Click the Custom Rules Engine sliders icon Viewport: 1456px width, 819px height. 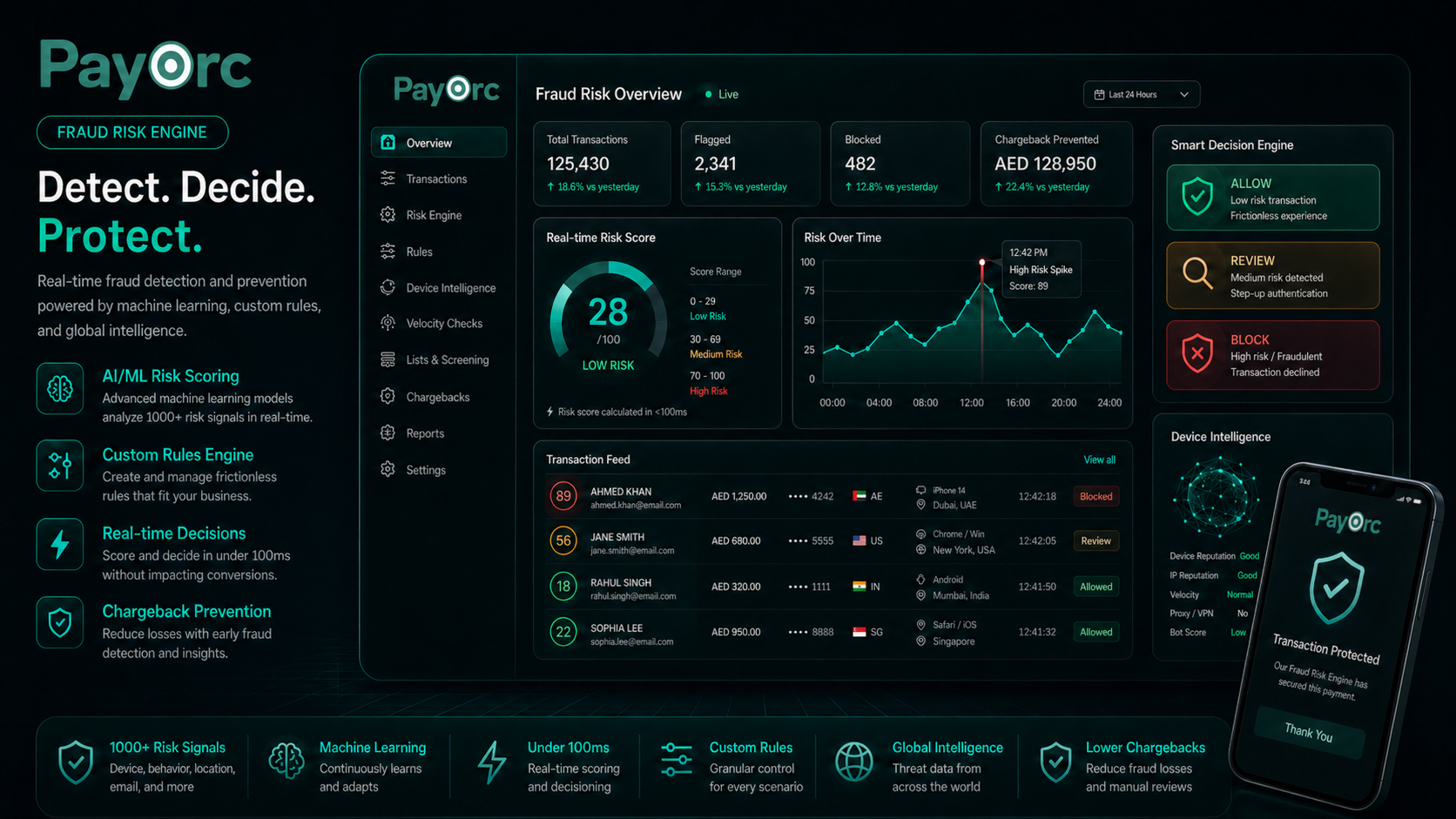click(x=60, y=466)
